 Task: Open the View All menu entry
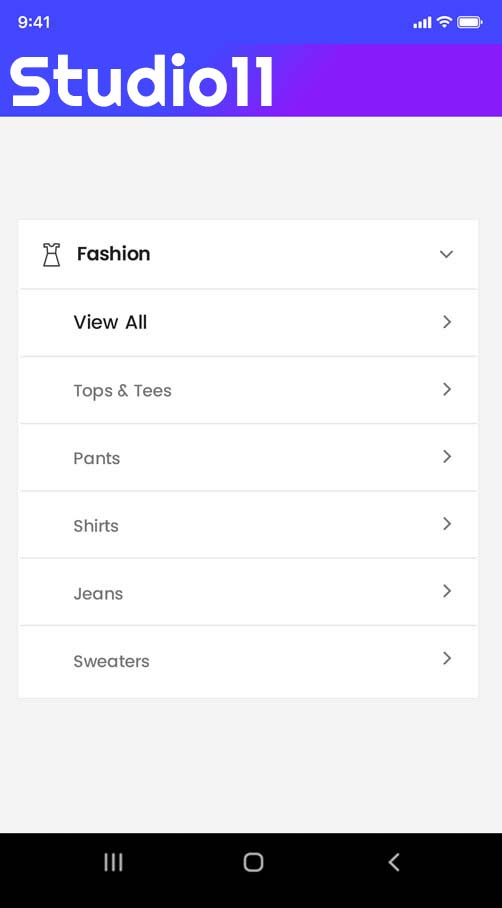(x=248, y=323)
